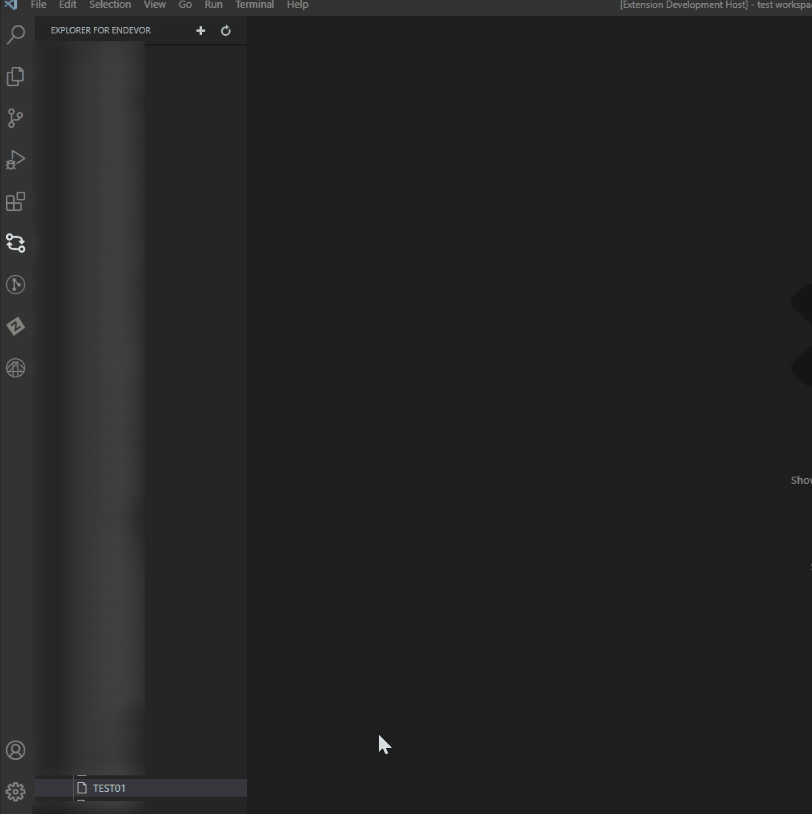
Task: Open the Zowe Explorer Z icon
Action: (16, 327)
